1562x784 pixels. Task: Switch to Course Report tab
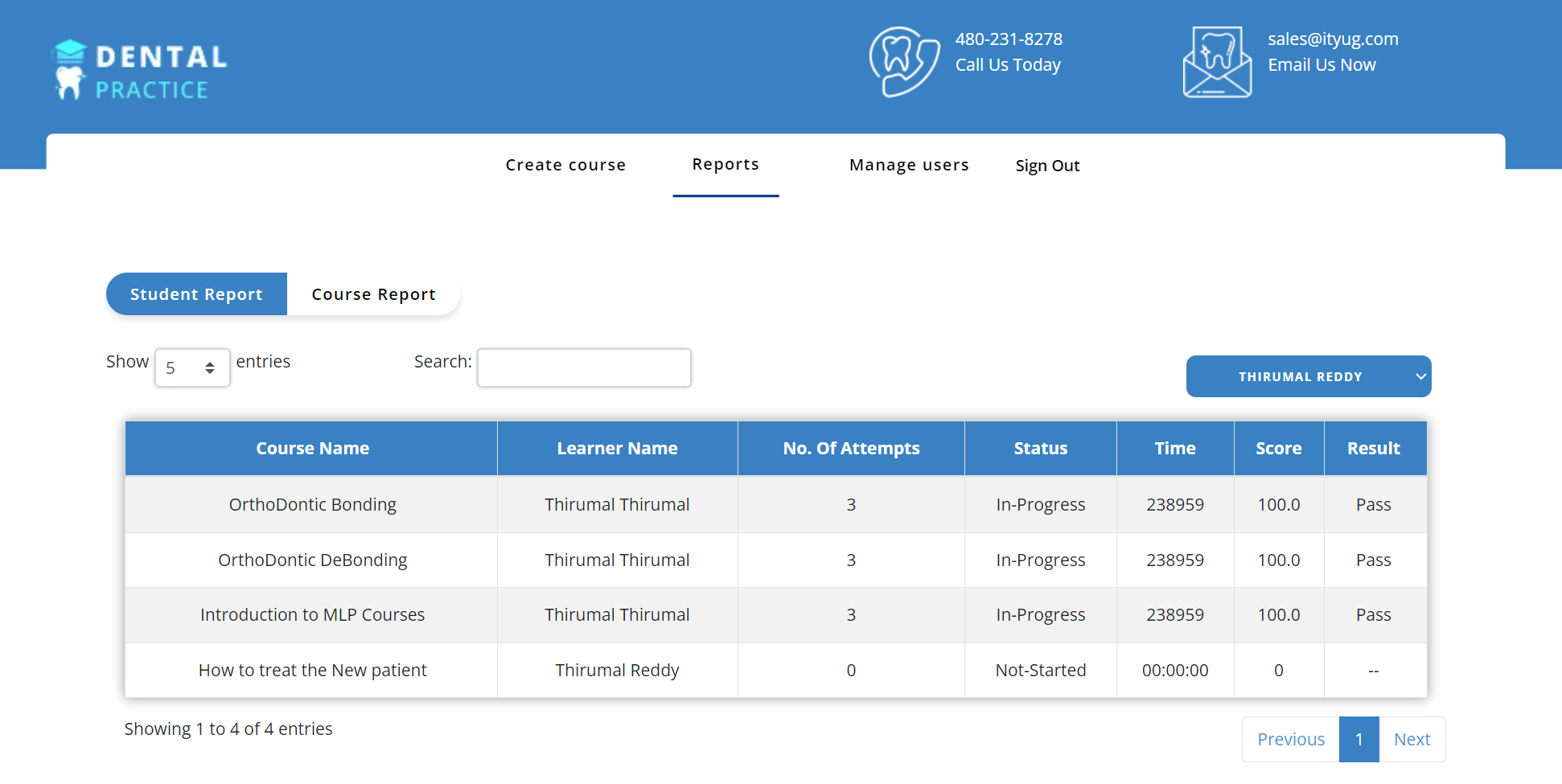coord(373,294)
